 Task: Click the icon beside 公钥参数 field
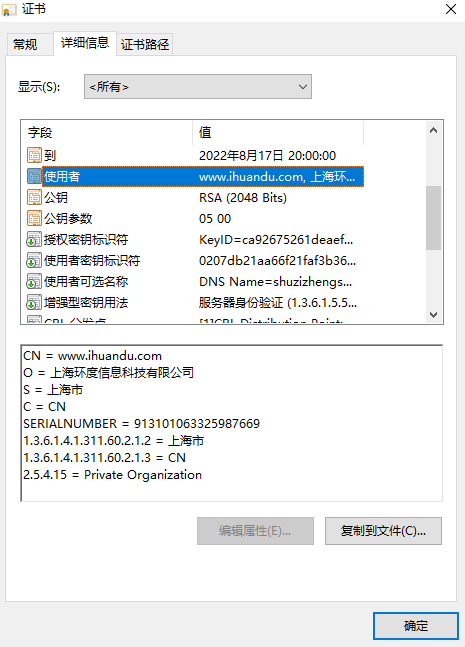tap(34, 219)
